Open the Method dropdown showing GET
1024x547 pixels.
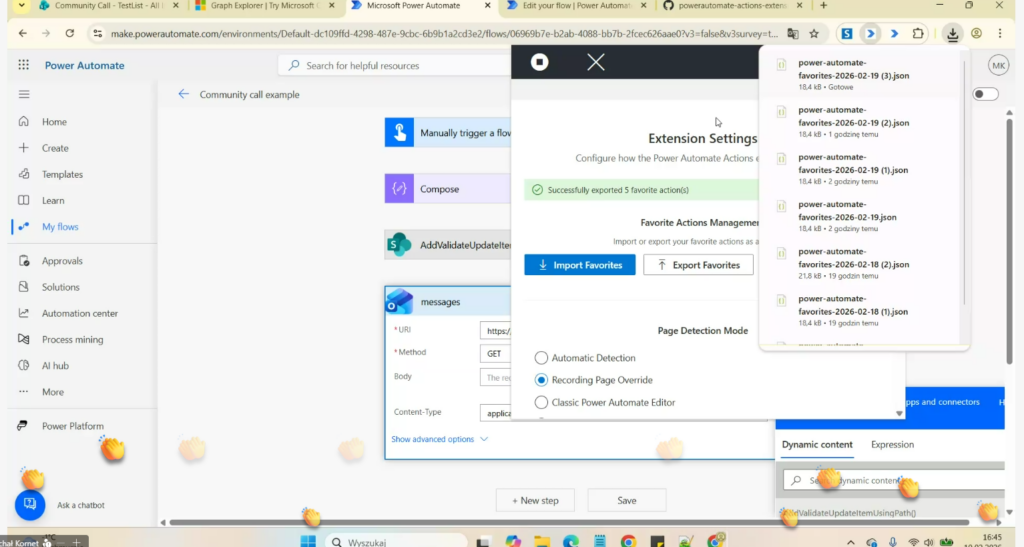tap(496, 354)
